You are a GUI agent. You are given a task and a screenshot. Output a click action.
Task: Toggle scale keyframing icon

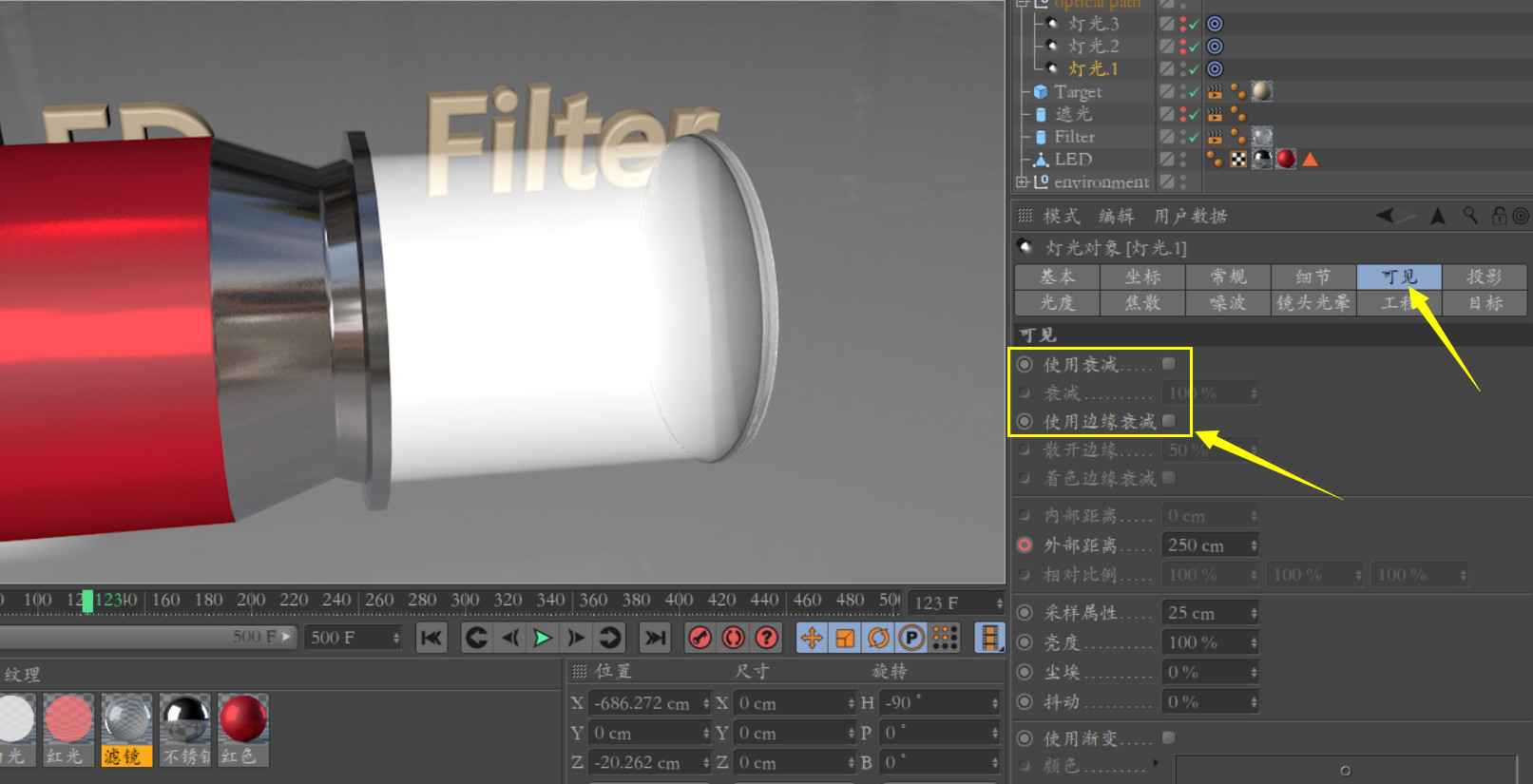point(845,638)
